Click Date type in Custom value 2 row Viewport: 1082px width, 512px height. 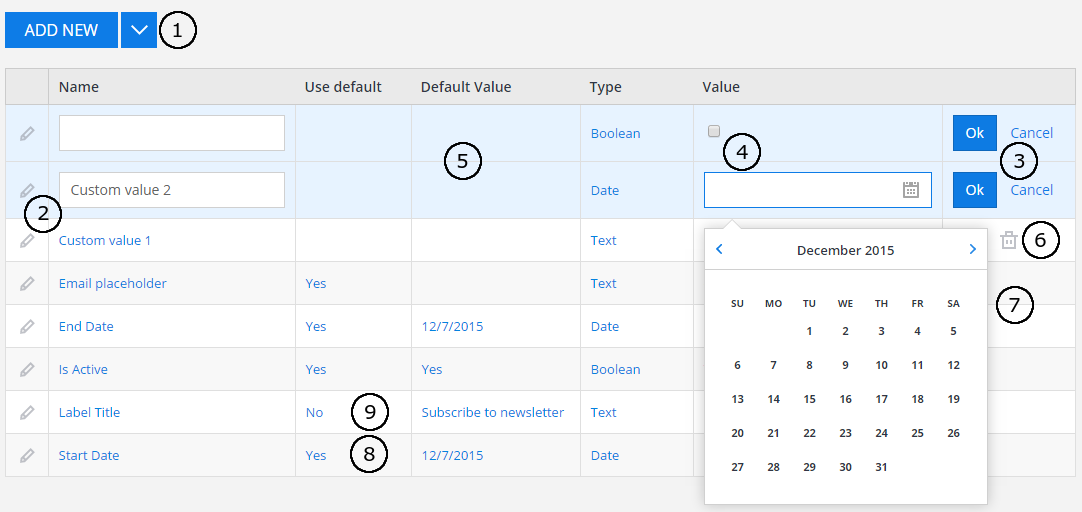605,190
